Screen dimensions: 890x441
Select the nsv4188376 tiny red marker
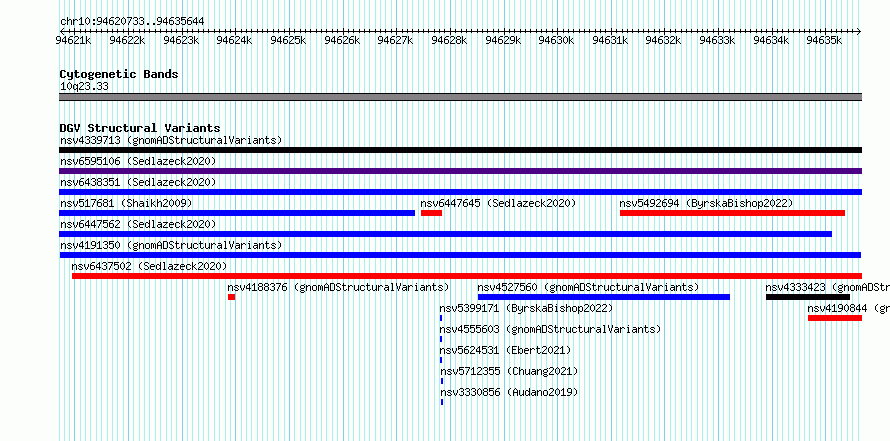pos(232,297)
